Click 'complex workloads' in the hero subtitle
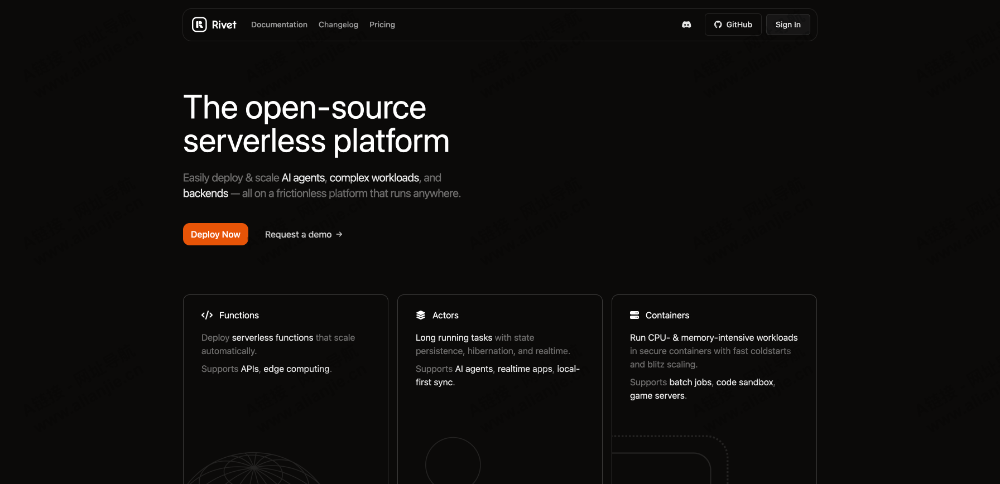Viewport: 1000px width, 484px height. pyautogui.click(x=374, y=178)
